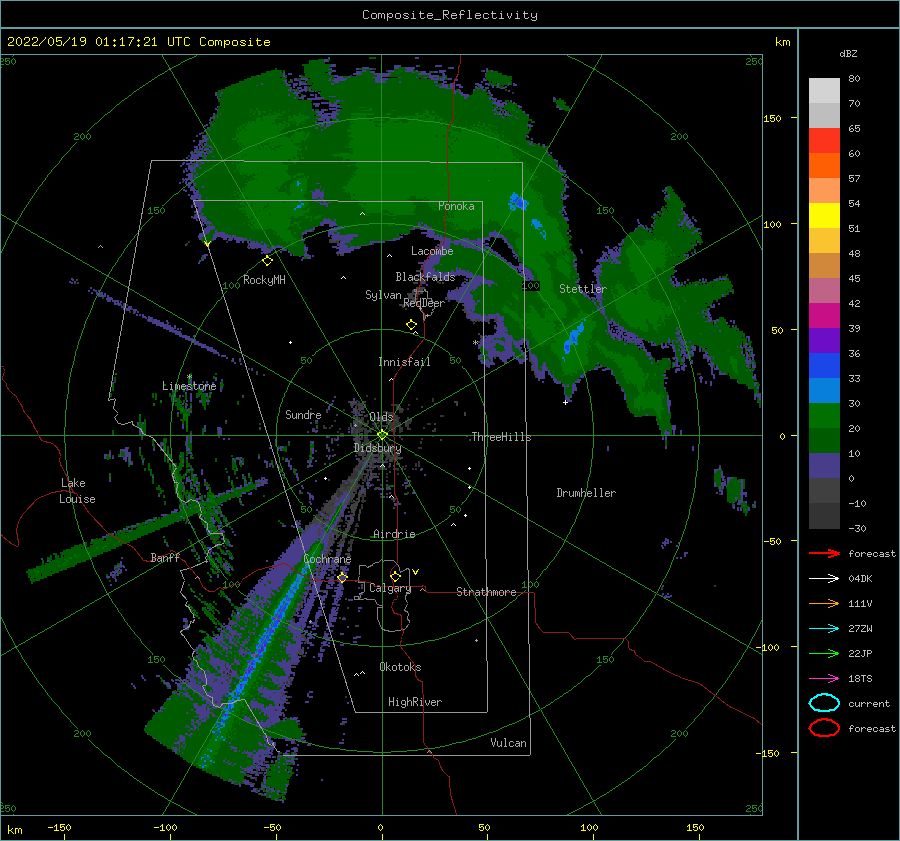Select the 65 dBZ red color swatch
This screenshot has height=841, width=900.
824,140
